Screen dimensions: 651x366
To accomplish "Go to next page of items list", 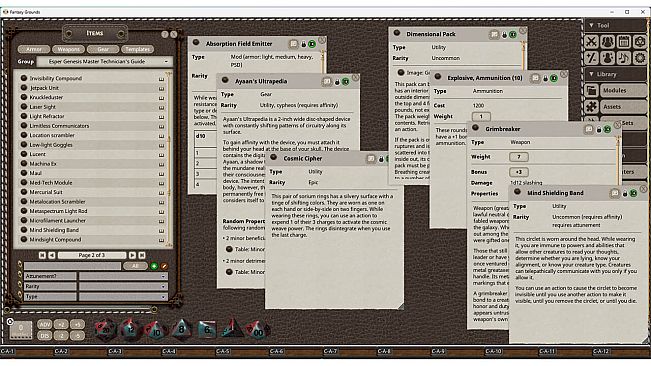I will pos(132,255).
